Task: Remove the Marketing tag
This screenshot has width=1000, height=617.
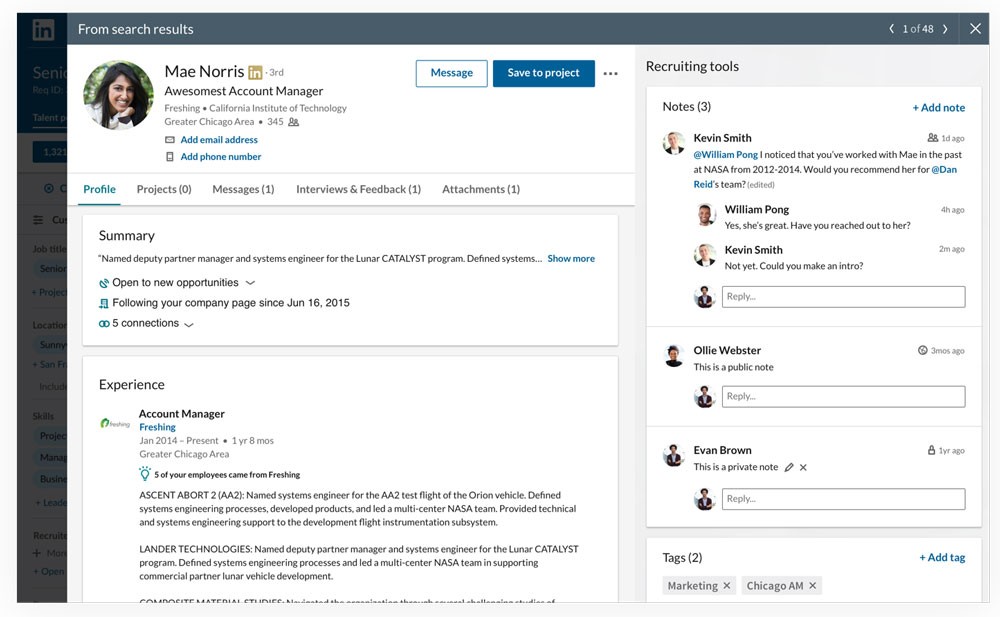Action: click(x=727, y=586)
